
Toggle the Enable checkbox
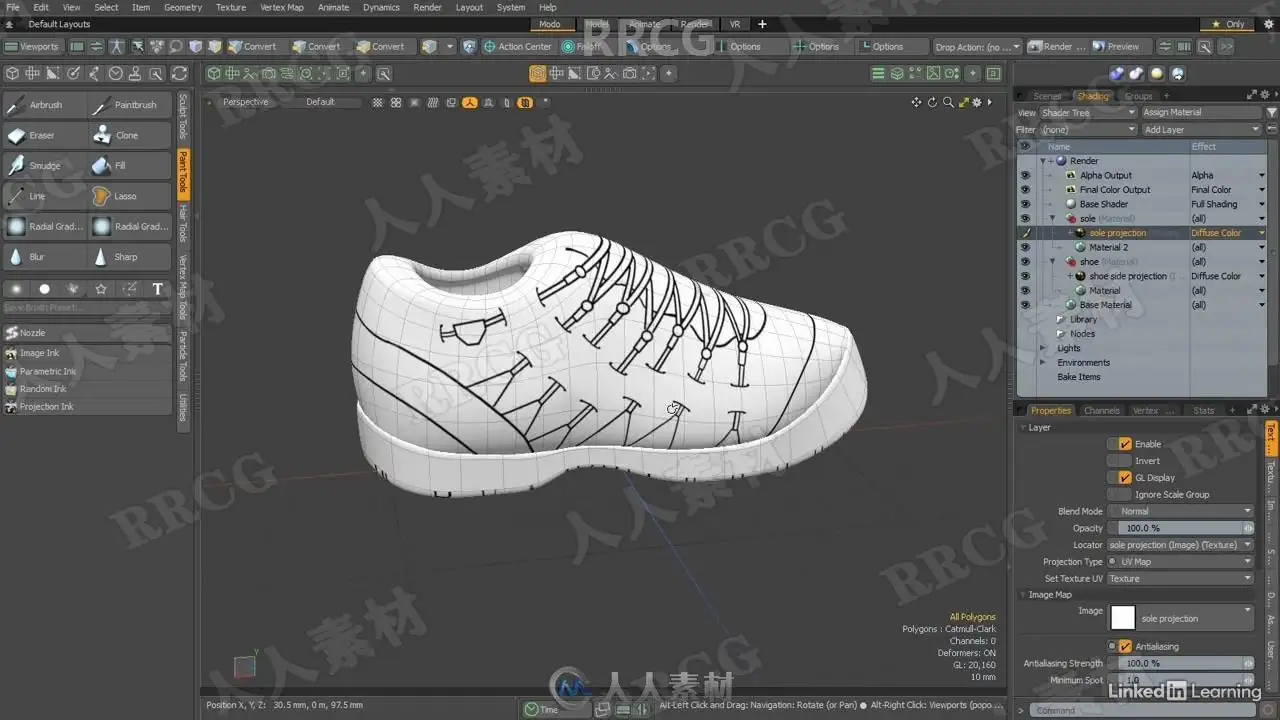point(1125,444)
